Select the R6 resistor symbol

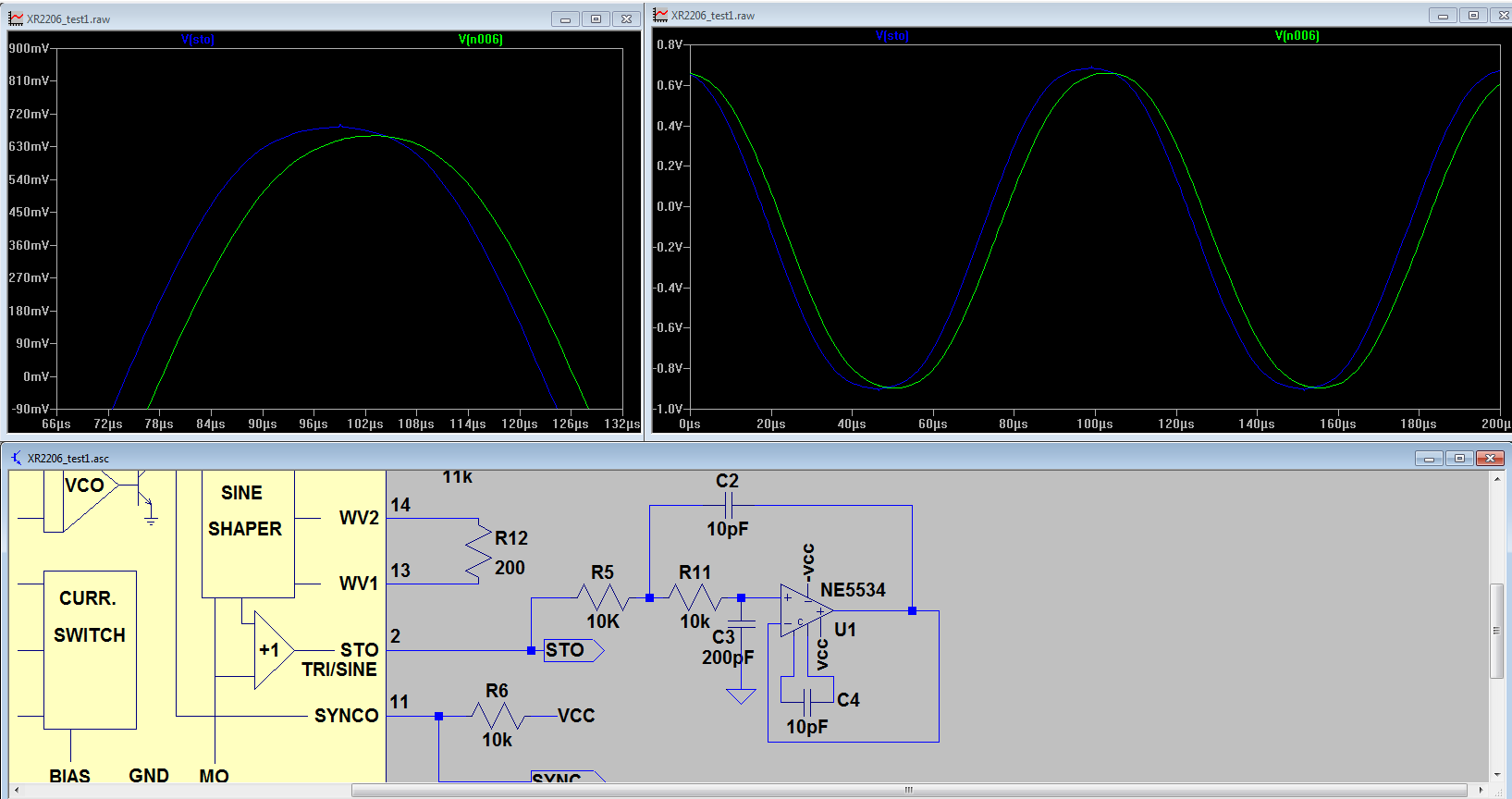(x=498, y=716)
